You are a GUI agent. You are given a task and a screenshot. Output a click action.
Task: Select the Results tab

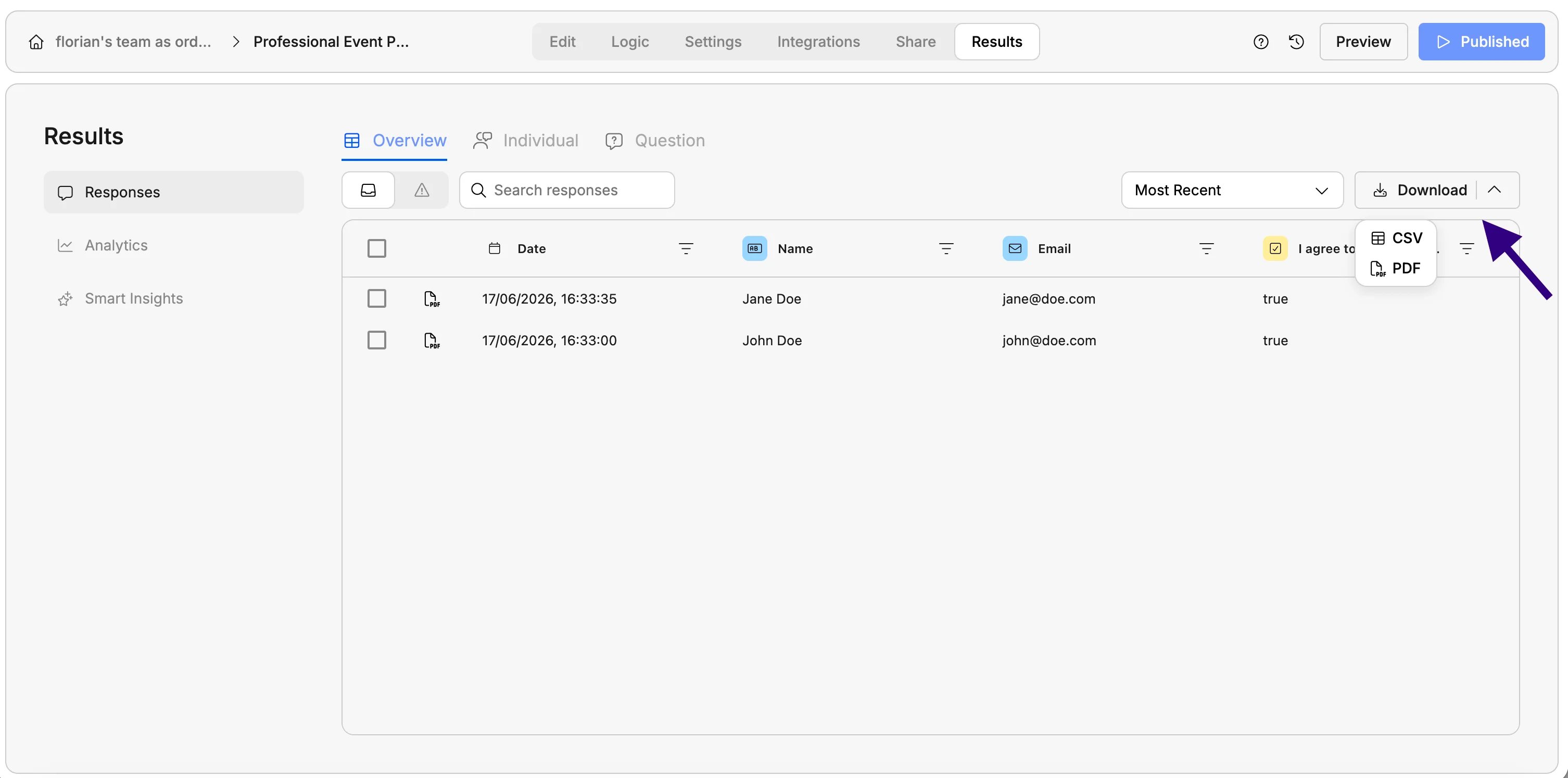[996, 41]
